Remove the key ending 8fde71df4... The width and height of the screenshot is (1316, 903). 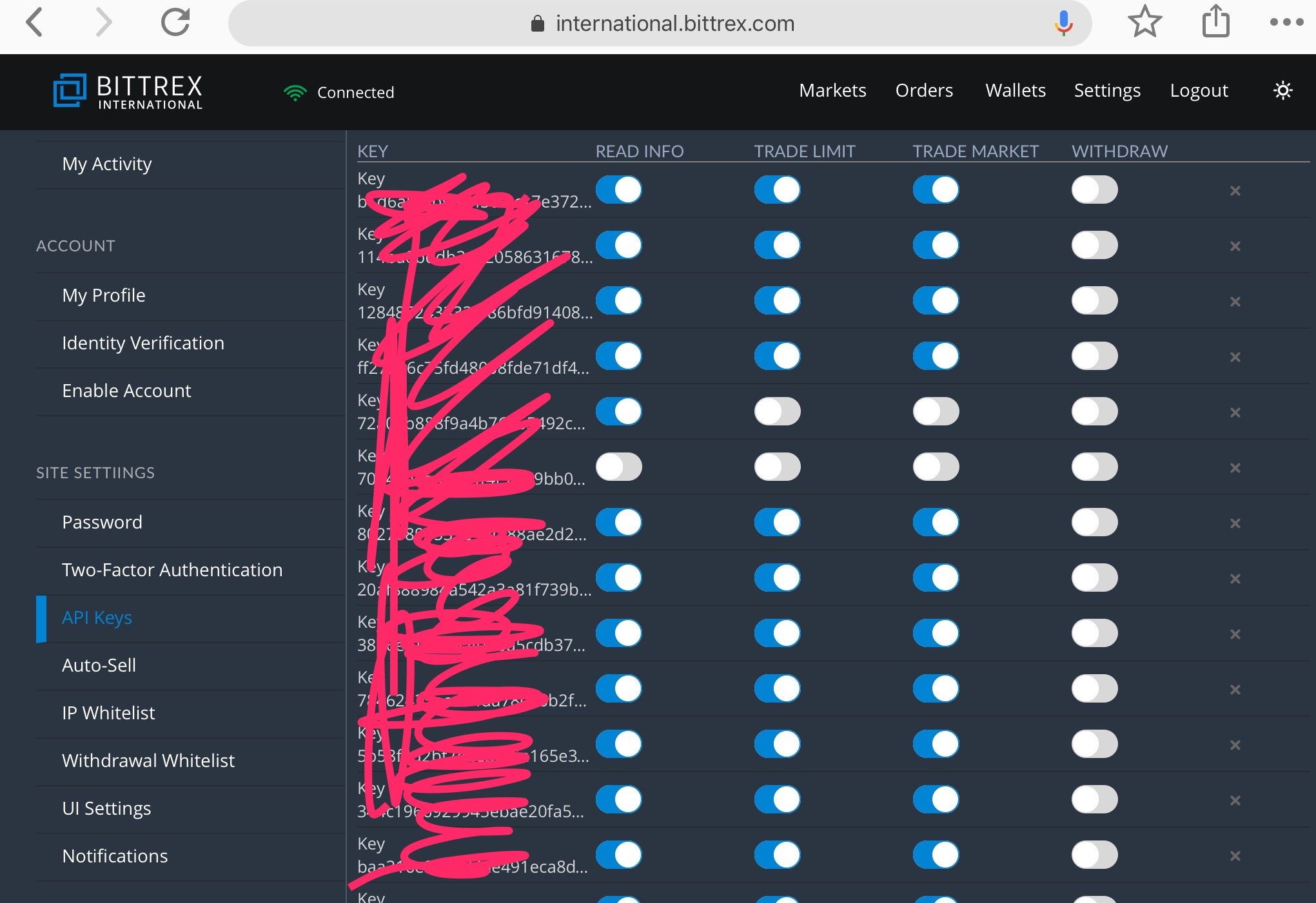[x=1235, y=357]
